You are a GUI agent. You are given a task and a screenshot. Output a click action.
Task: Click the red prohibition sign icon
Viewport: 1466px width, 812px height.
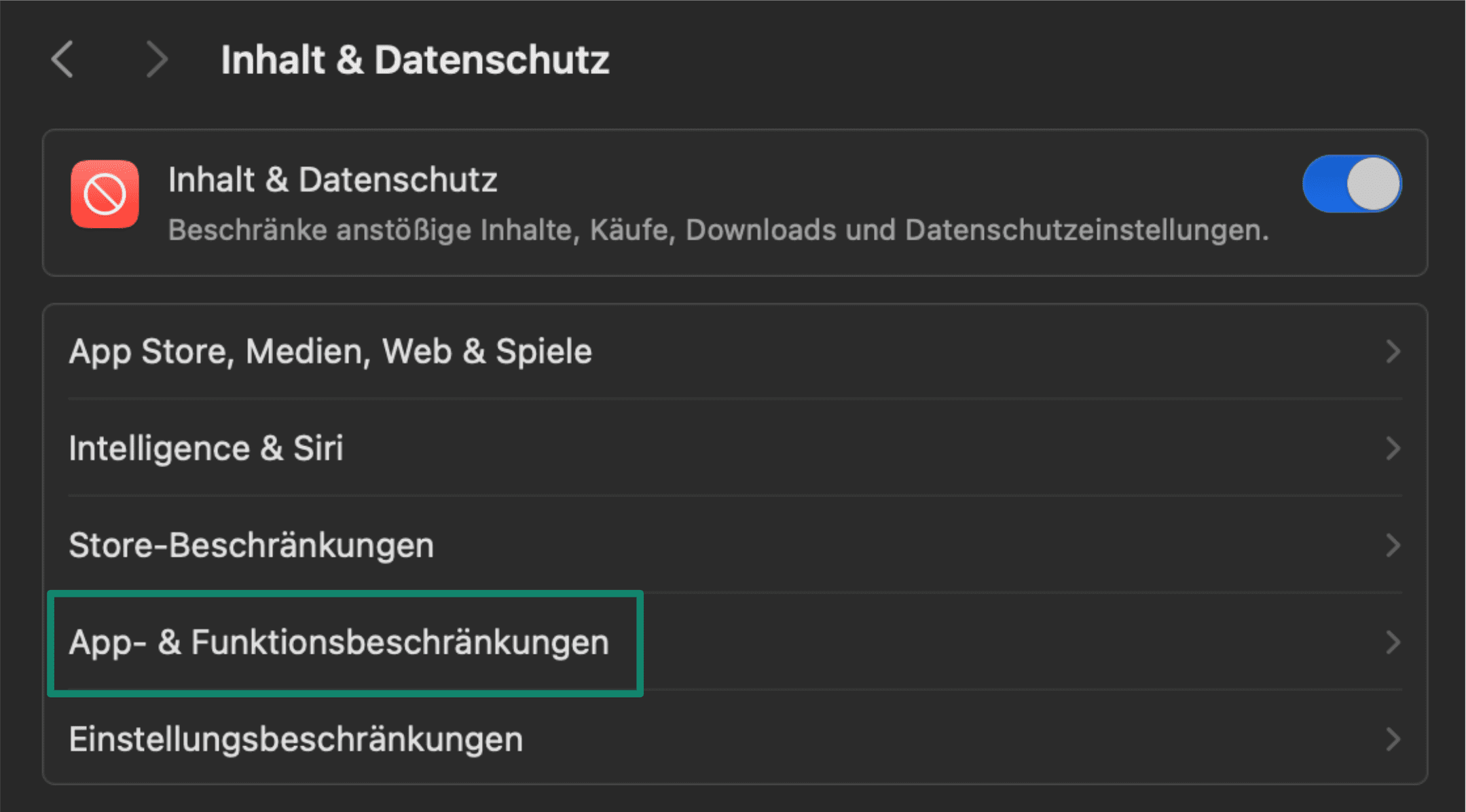[x=105, y=194]
